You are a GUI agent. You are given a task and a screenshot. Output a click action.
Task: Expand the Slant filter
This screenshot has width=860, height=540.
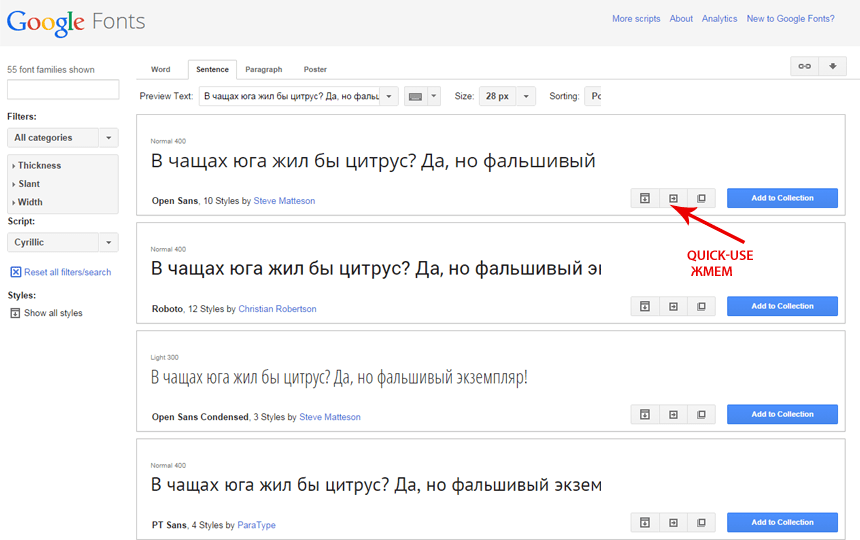[x=26, y=184]
